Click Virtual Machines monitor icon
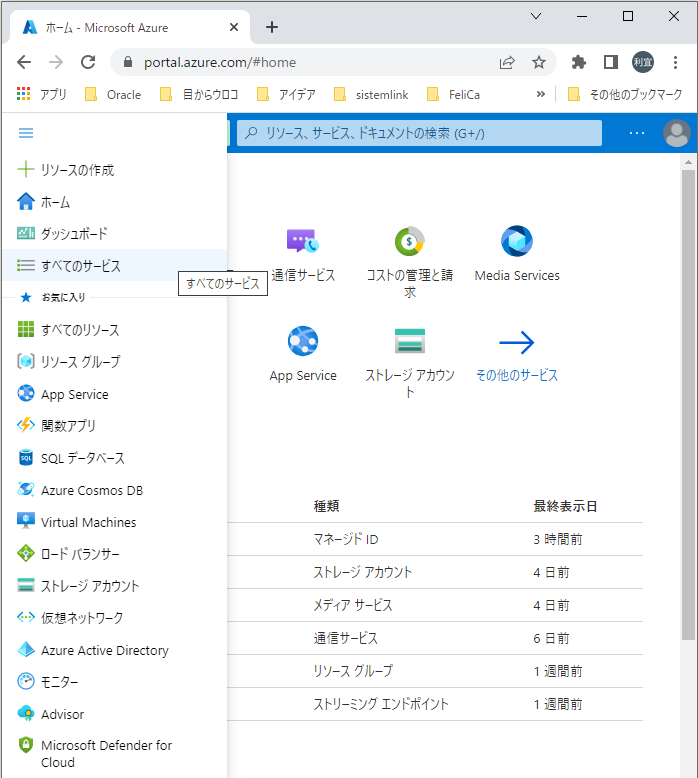Image resolution: width=698 pixels, height=778 pixels. [26, 521]
